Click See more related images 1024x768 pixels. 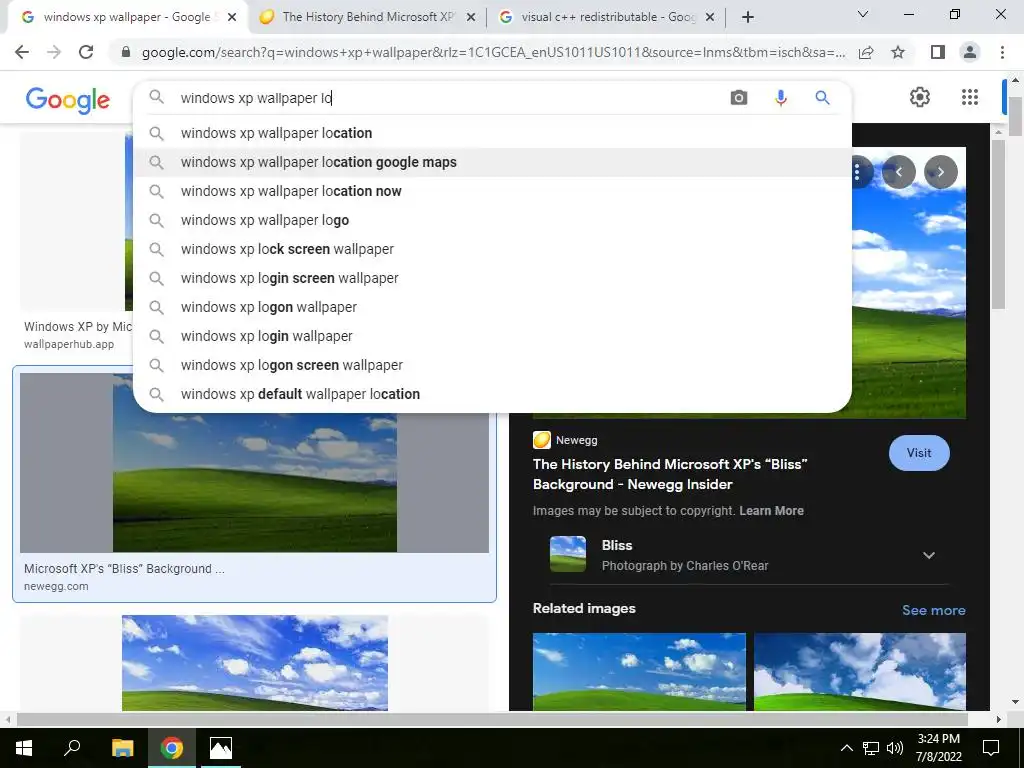pyautogui.click(x=933, y=610)
